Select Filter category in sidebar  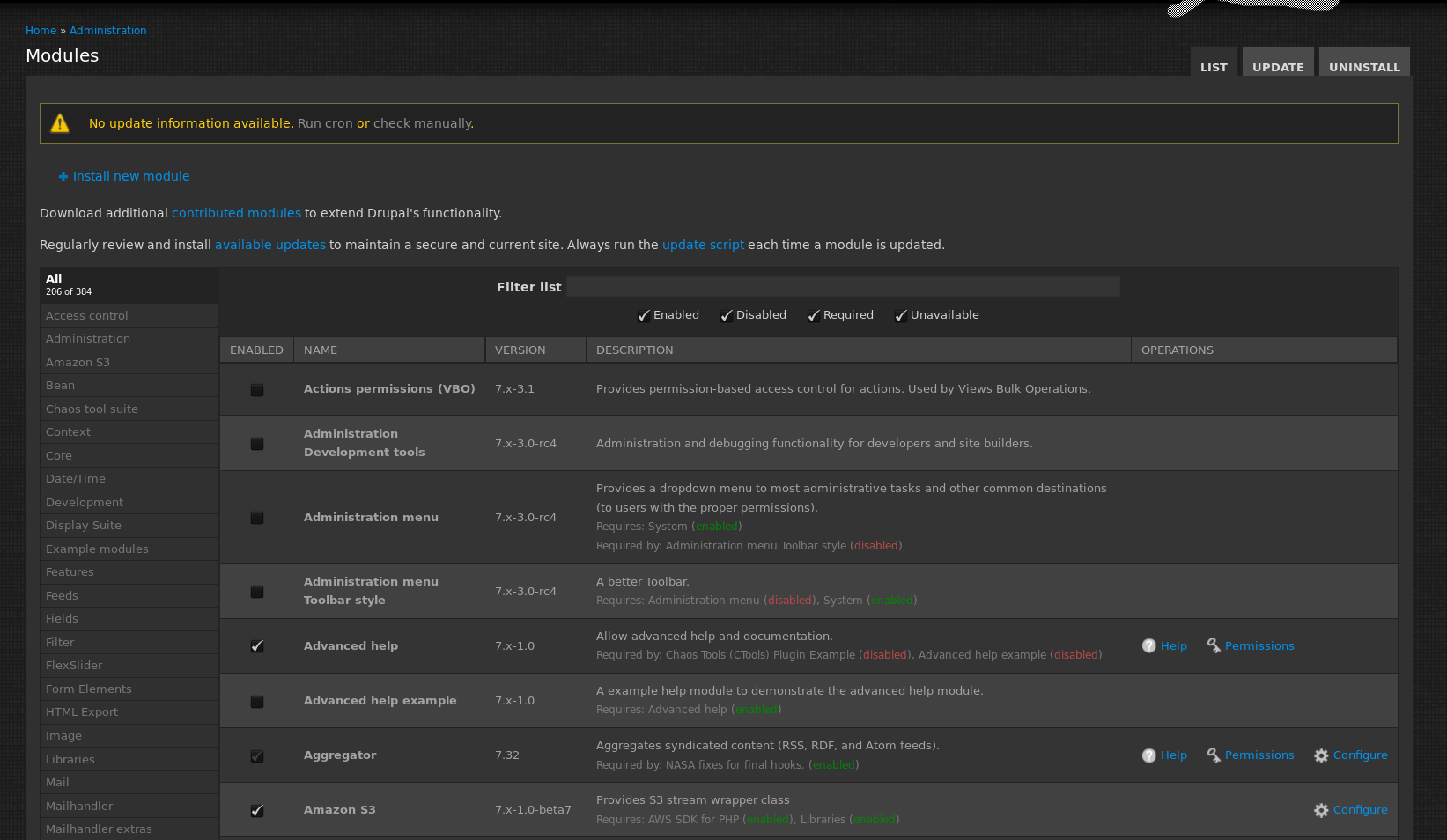point(129,642)
